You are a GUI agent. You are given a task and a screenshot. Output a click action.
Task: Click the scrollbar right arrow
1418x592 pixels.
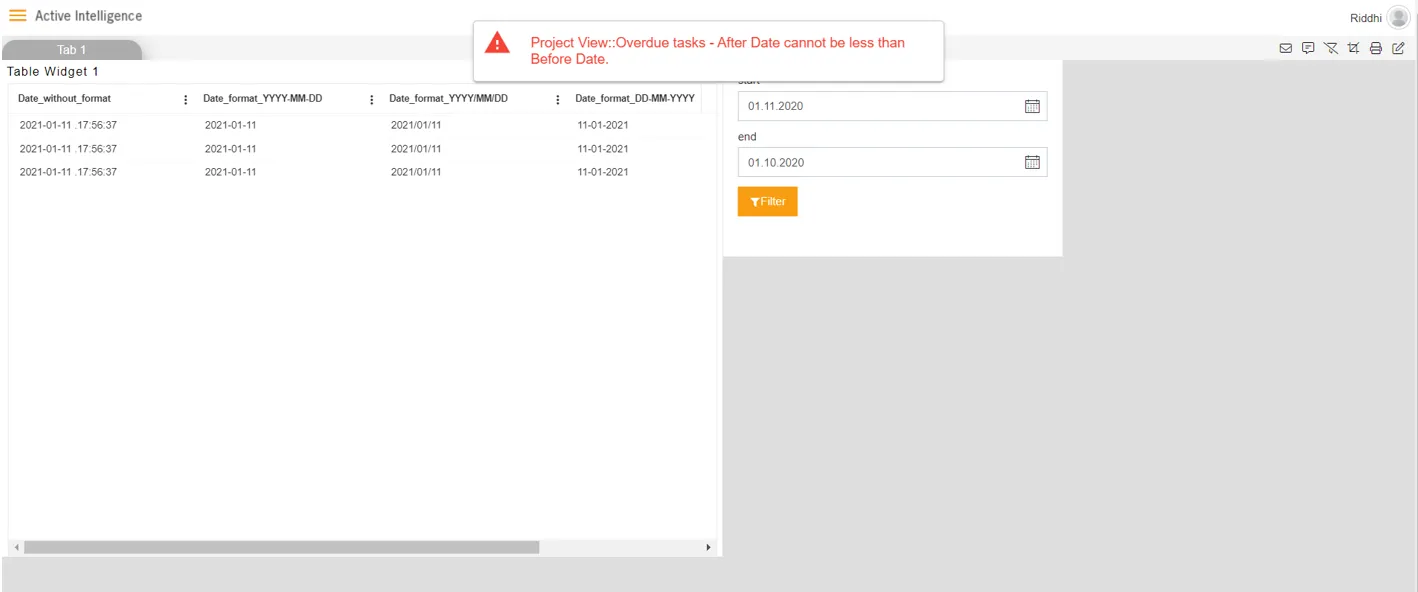708,547
